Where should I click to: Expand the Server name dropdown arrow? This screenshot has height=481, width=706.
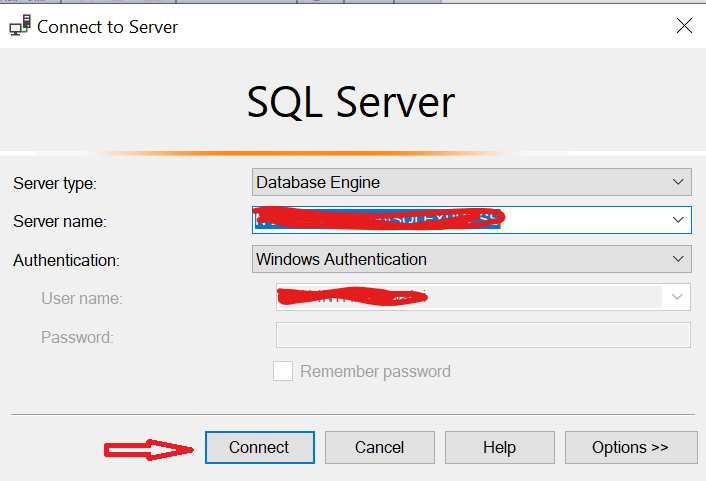coord(679,220)
